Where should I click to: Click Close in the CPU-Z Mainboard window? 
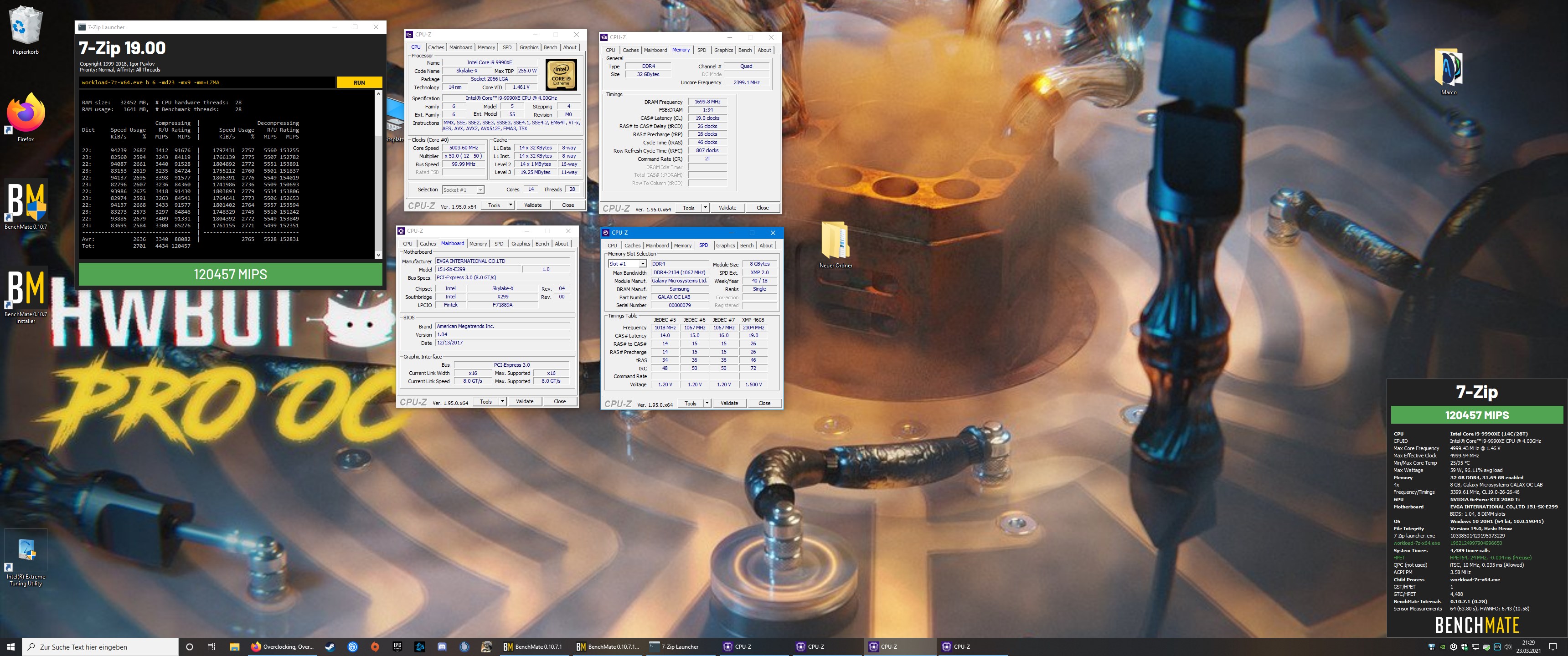(559, 402)
